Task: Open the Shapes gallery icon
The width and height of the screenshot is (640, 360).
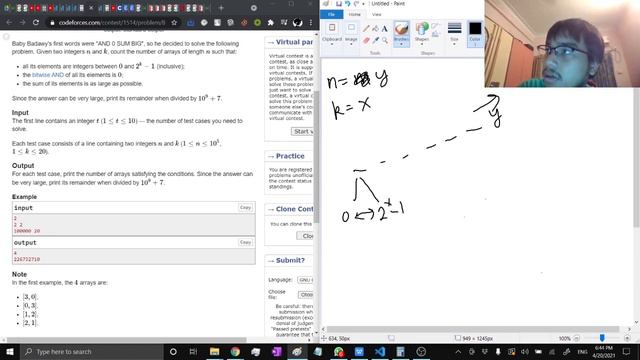Action: (422, 29)
